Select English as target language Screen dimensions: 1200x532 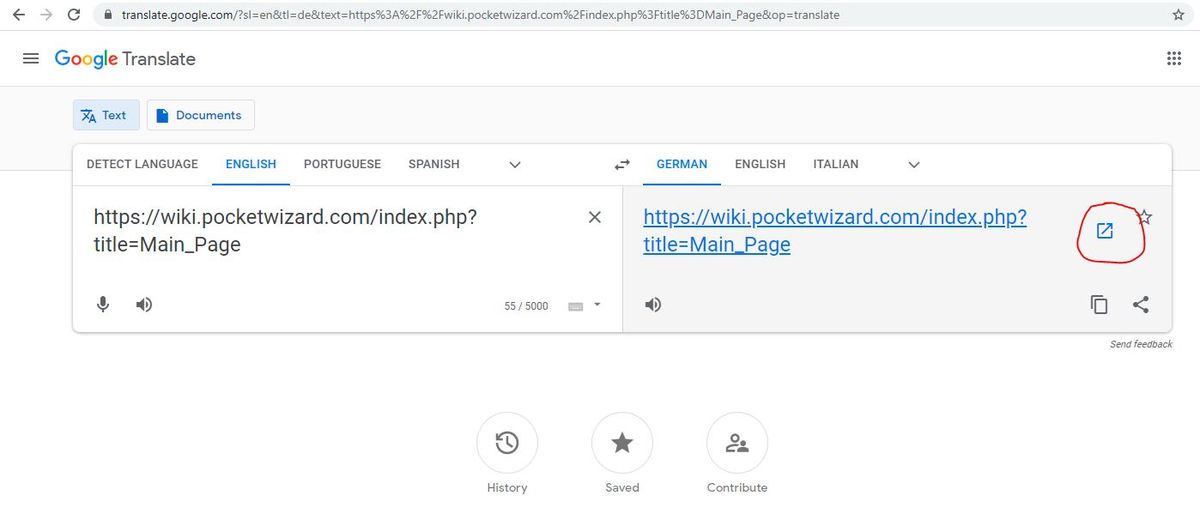760,164
